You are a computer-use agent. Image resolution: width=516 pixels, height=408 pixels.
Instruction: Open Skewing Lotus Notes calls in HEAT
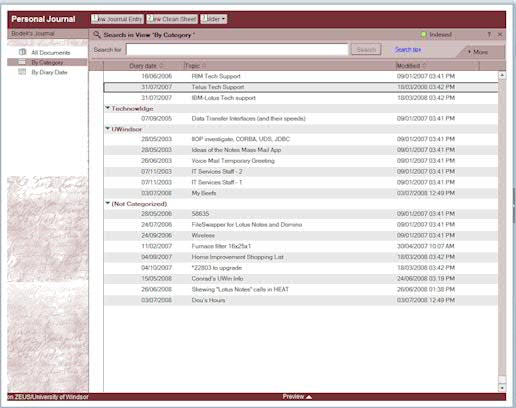pos(301,289)
